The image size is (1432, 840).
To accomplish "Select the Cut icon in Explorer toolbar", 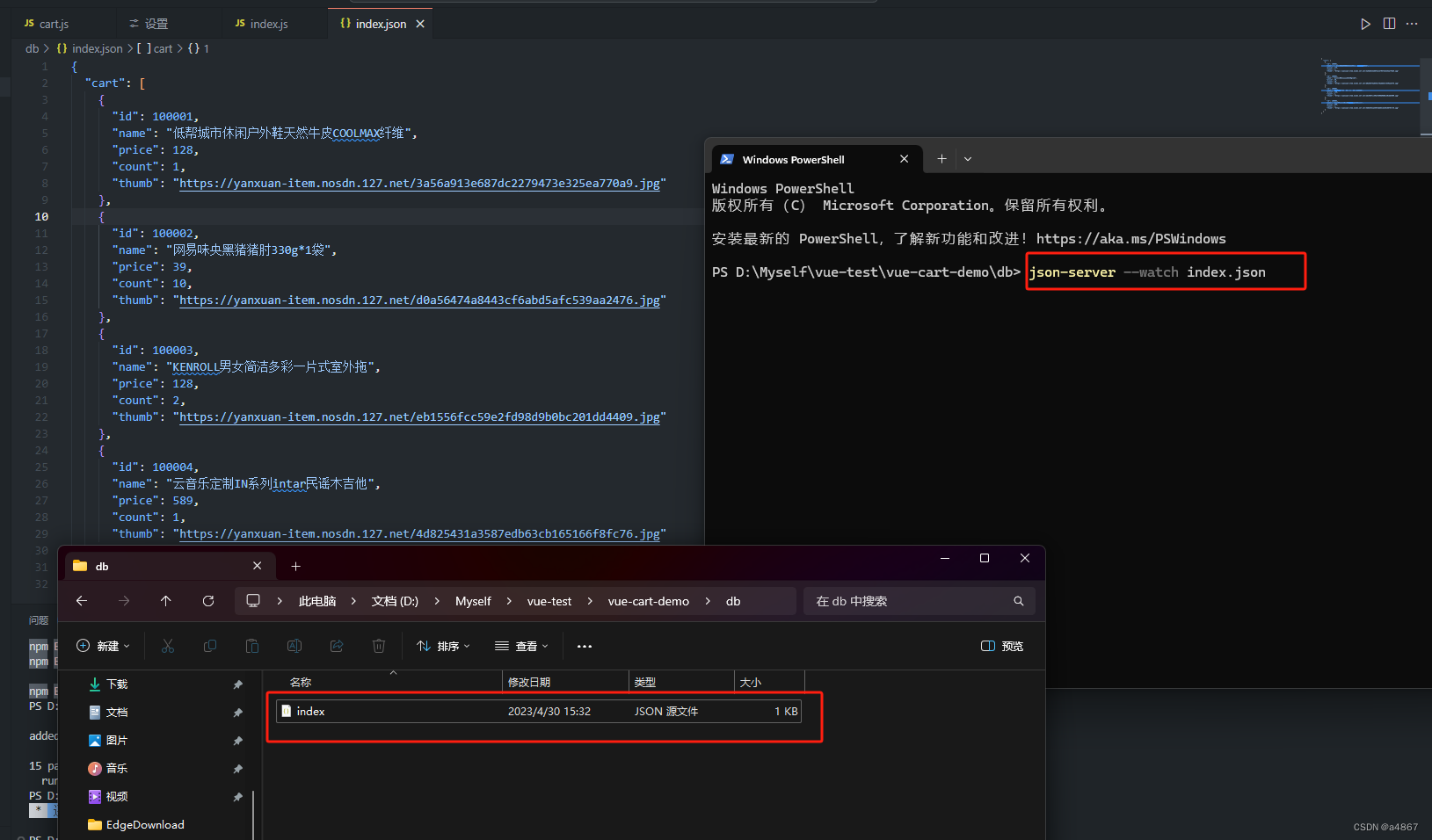I will coord(168,646).
